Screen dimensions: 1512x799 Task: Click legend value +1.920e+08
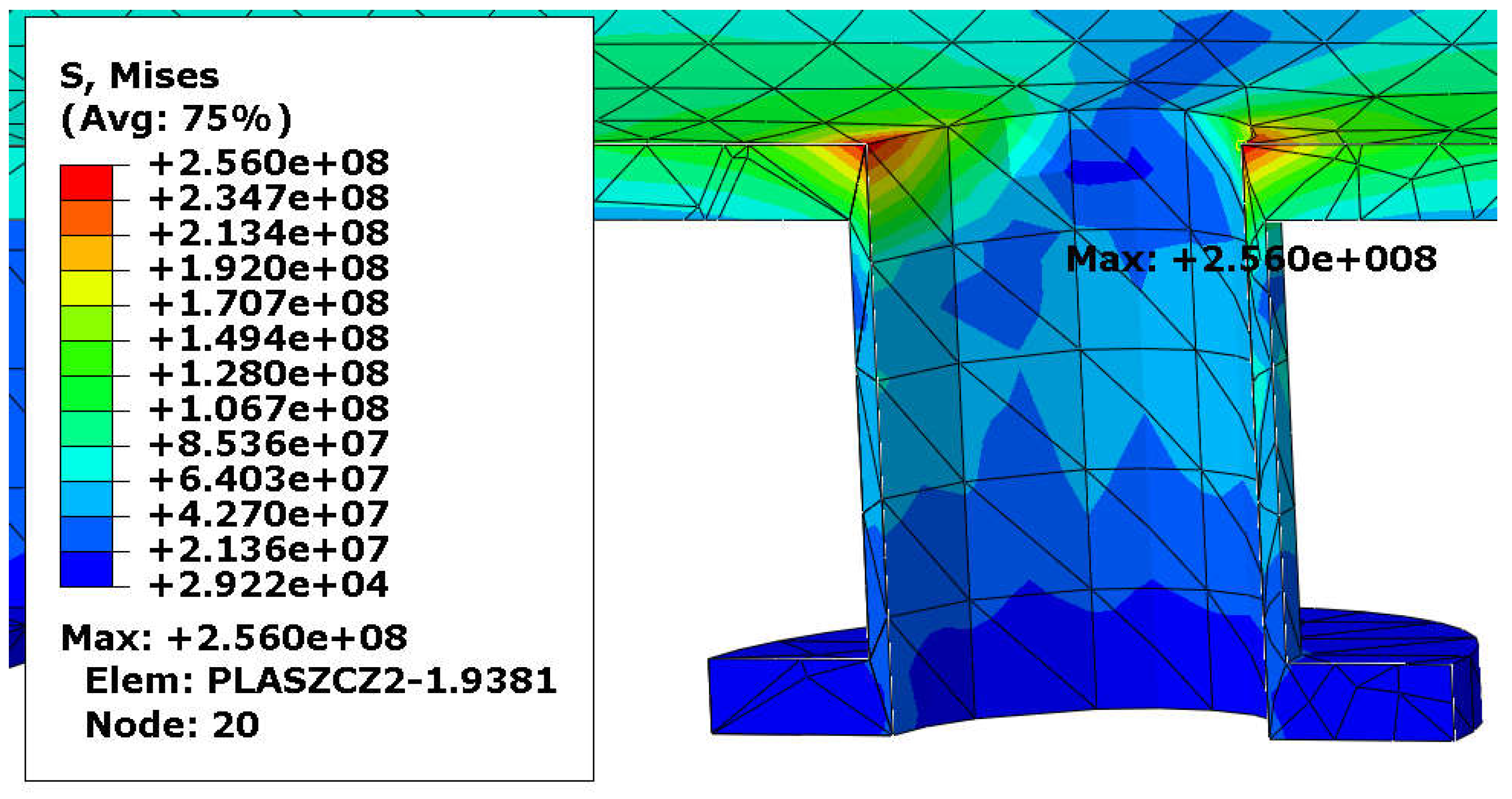[x=269, y=268]
